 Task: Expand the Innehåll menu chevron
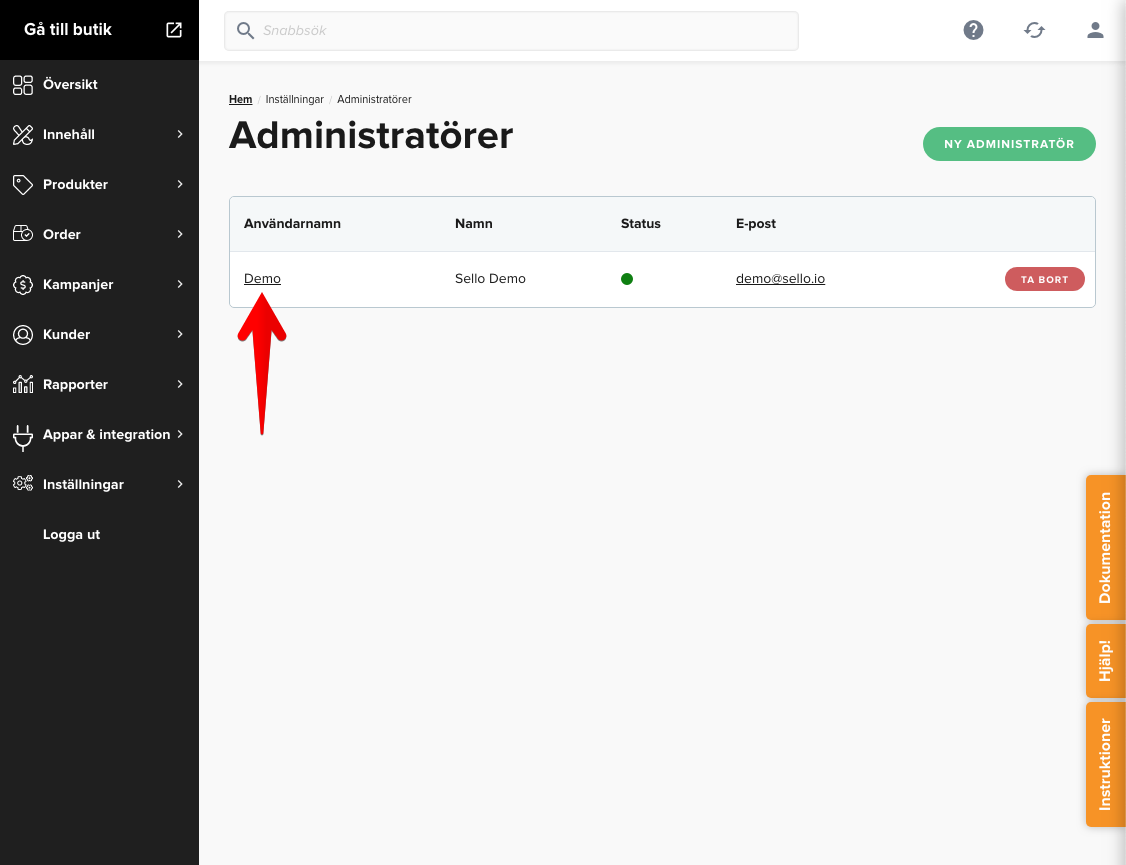180,134
